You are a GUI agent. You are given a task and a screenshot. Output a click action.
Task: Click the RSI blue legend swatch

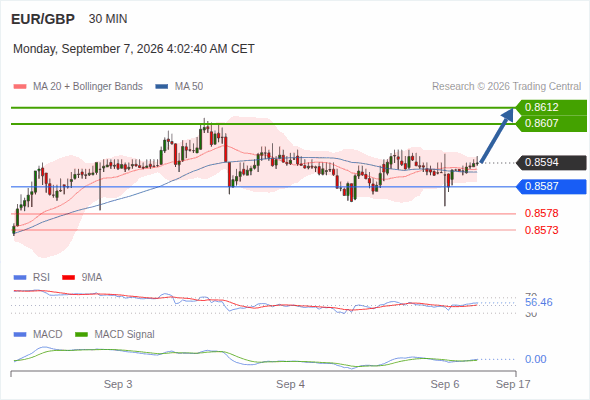click(x=20, y=278)
